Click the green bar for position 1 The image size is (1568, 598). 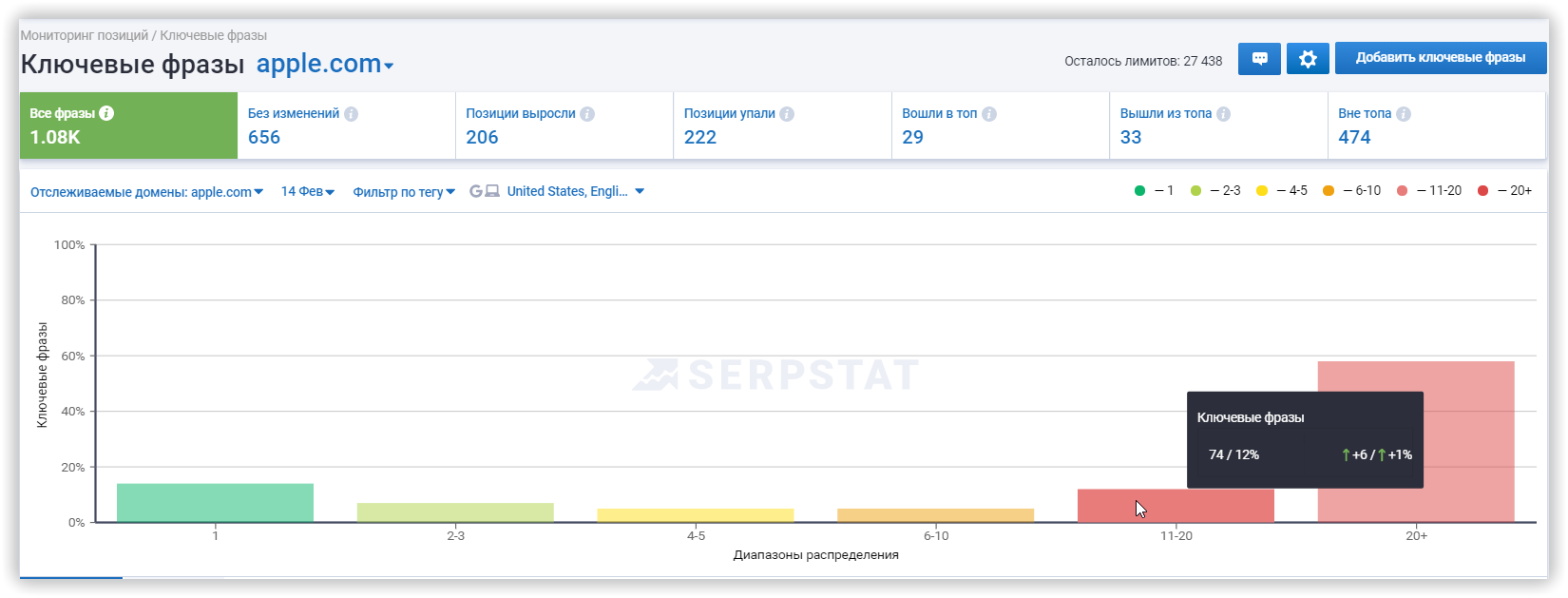point(216,503)
